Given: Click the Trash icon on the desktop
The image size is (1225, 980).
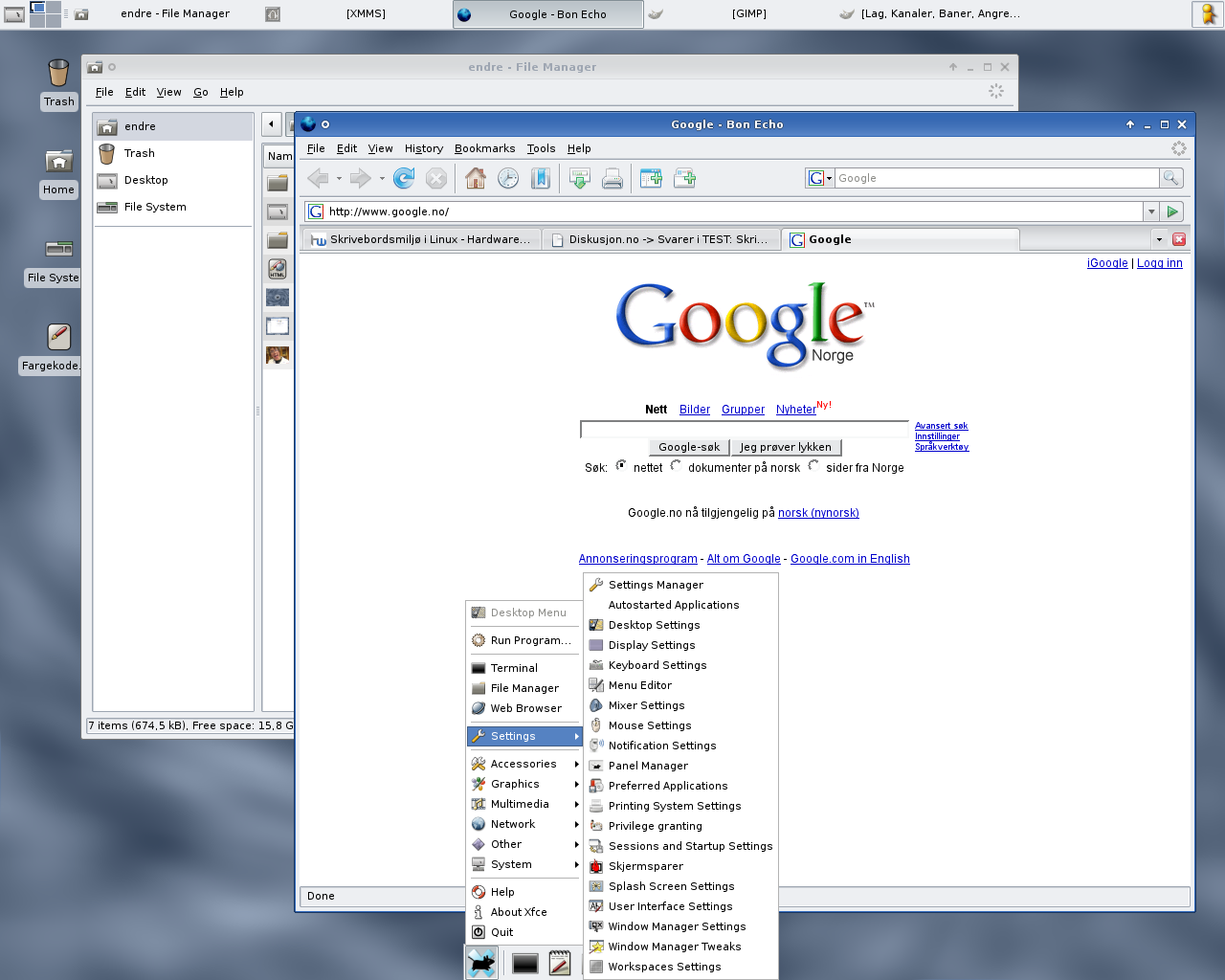Looking at the screenshot, I should pyautogui.click(x=58, y=75).
